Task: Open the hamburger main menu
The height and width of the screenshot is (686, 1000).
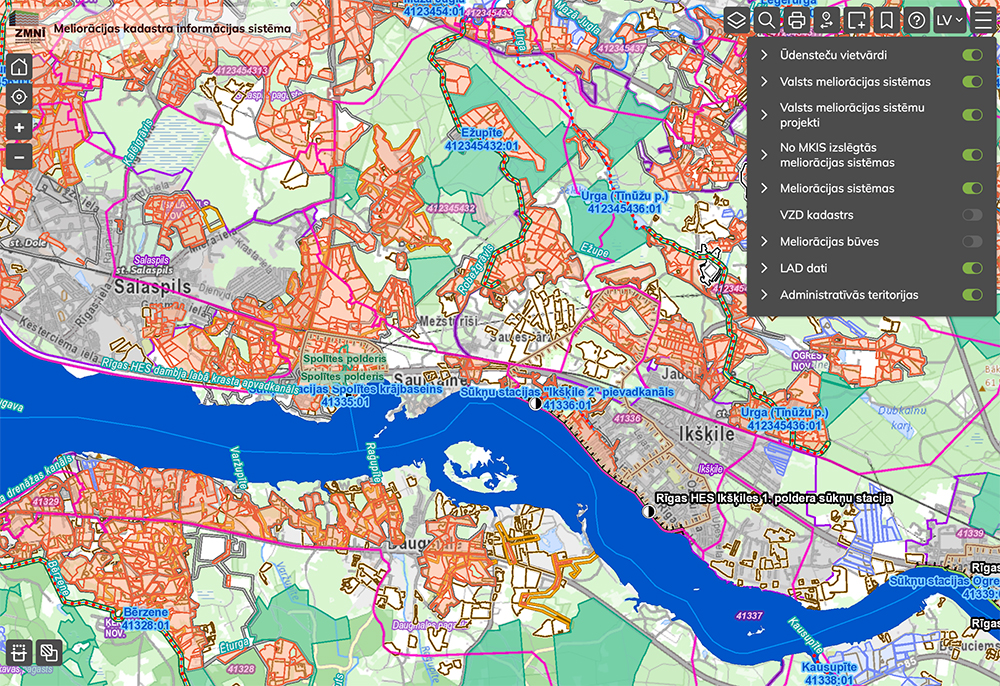Action: click(x=981, y=20)
